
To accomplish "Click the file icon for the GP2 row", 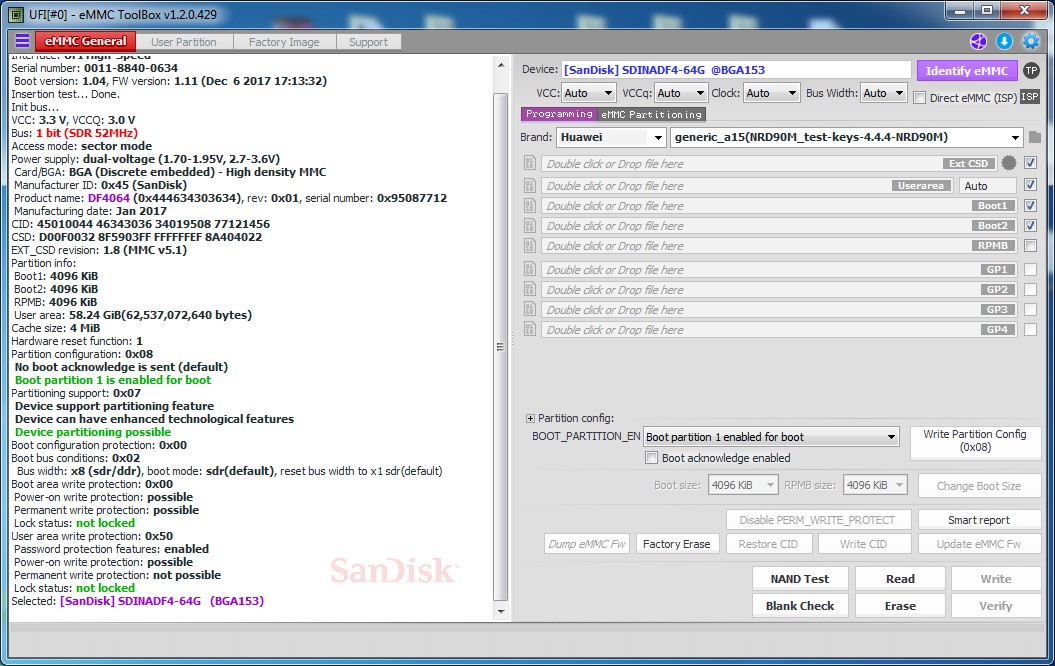I will [x=530, y=289].
